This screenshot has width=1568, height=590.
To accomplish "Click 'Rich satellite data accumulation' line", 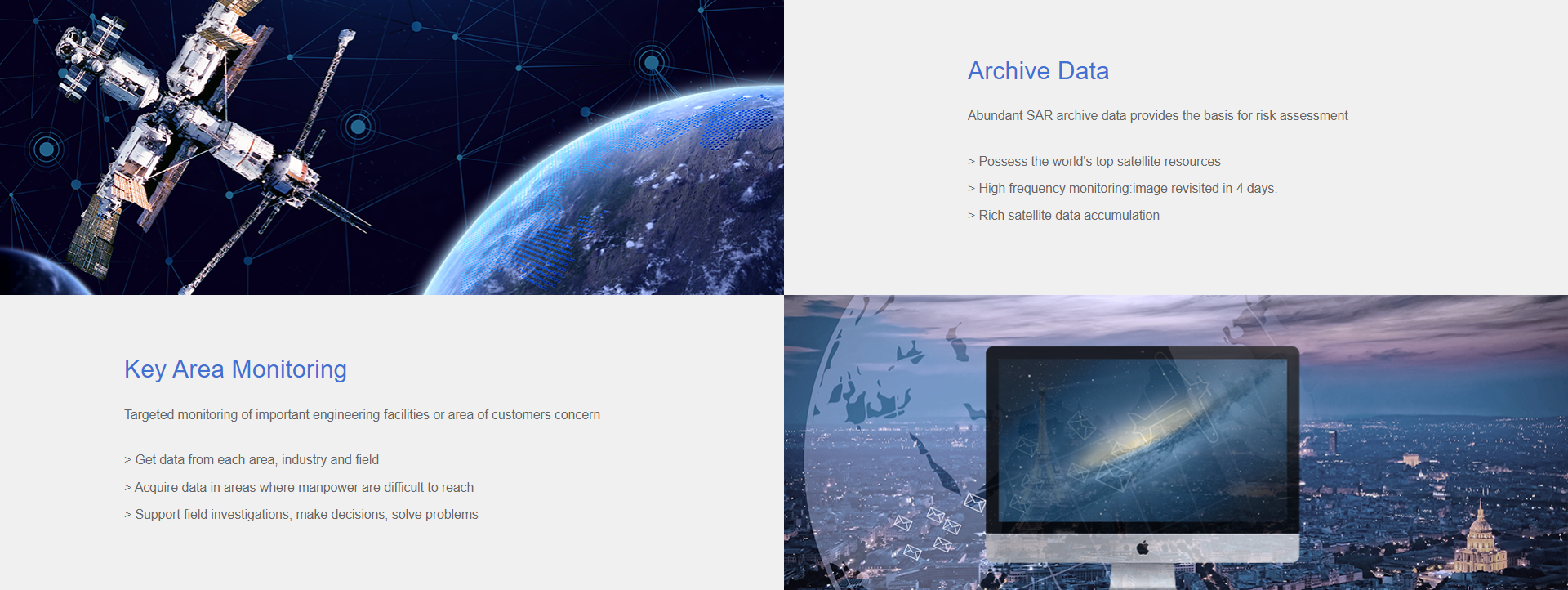I will click(1063, 216).
